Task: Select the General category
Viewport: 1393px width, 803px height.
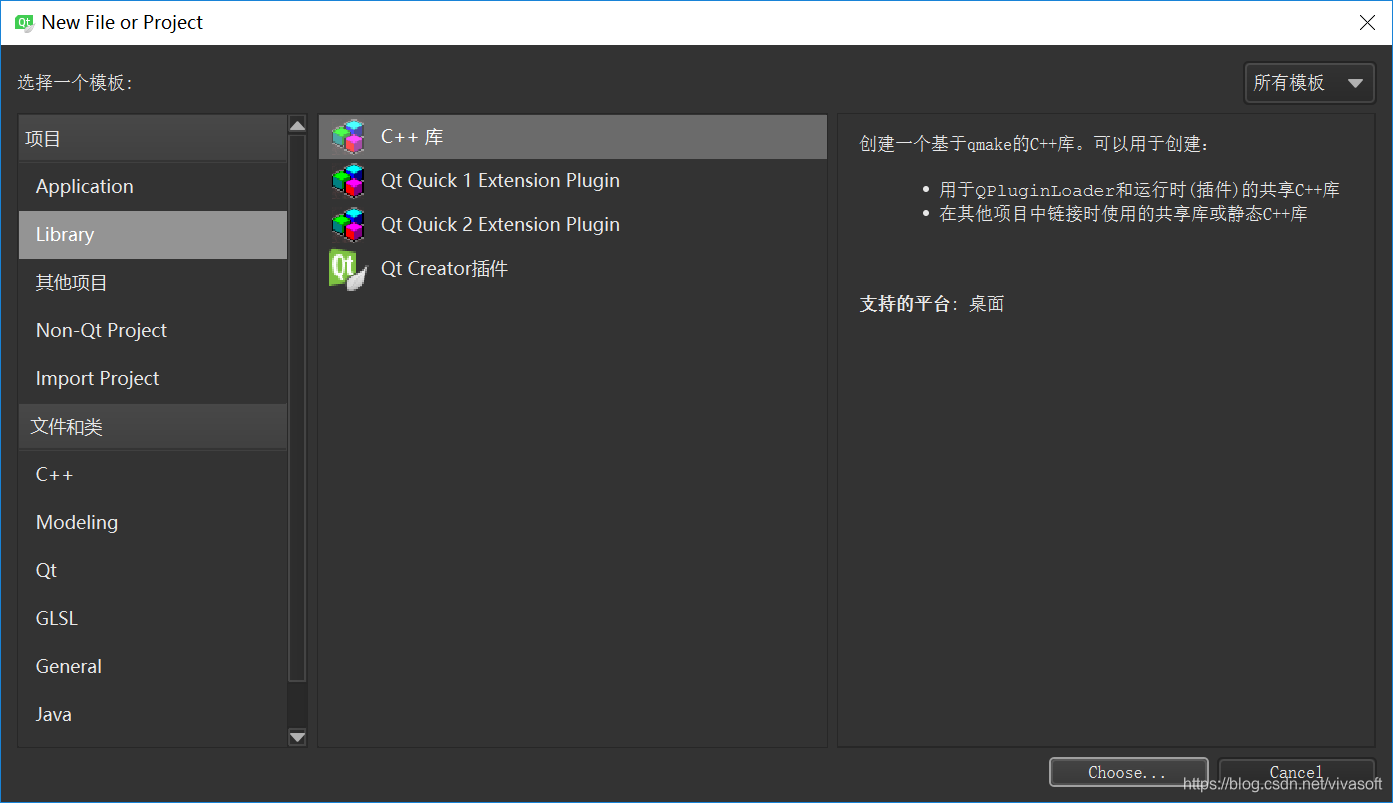Action: (153, 667)
